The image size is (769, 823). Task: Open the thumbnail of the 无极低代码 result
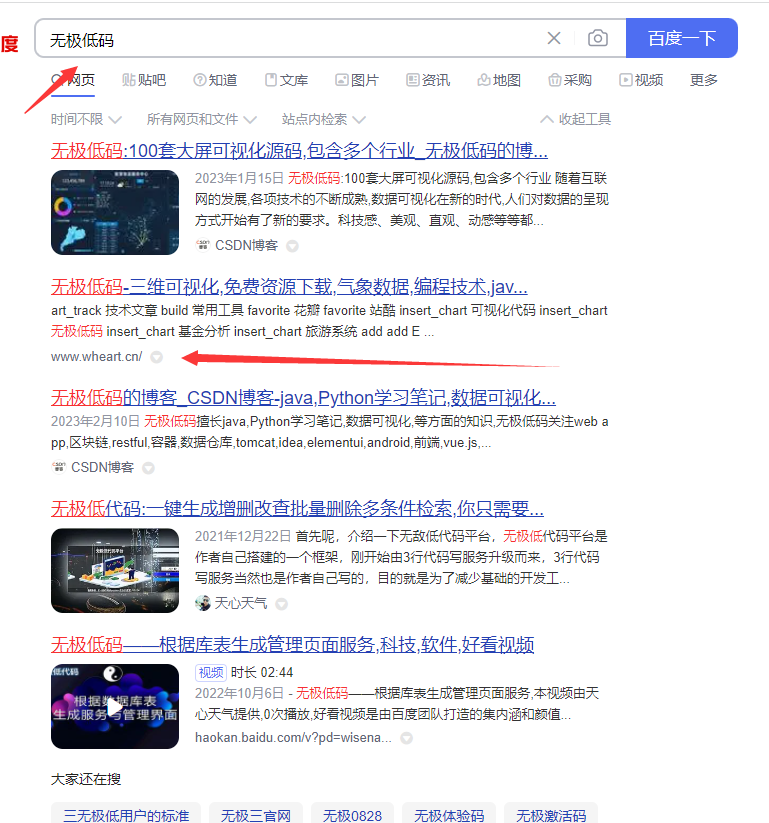tap(115, 571)
